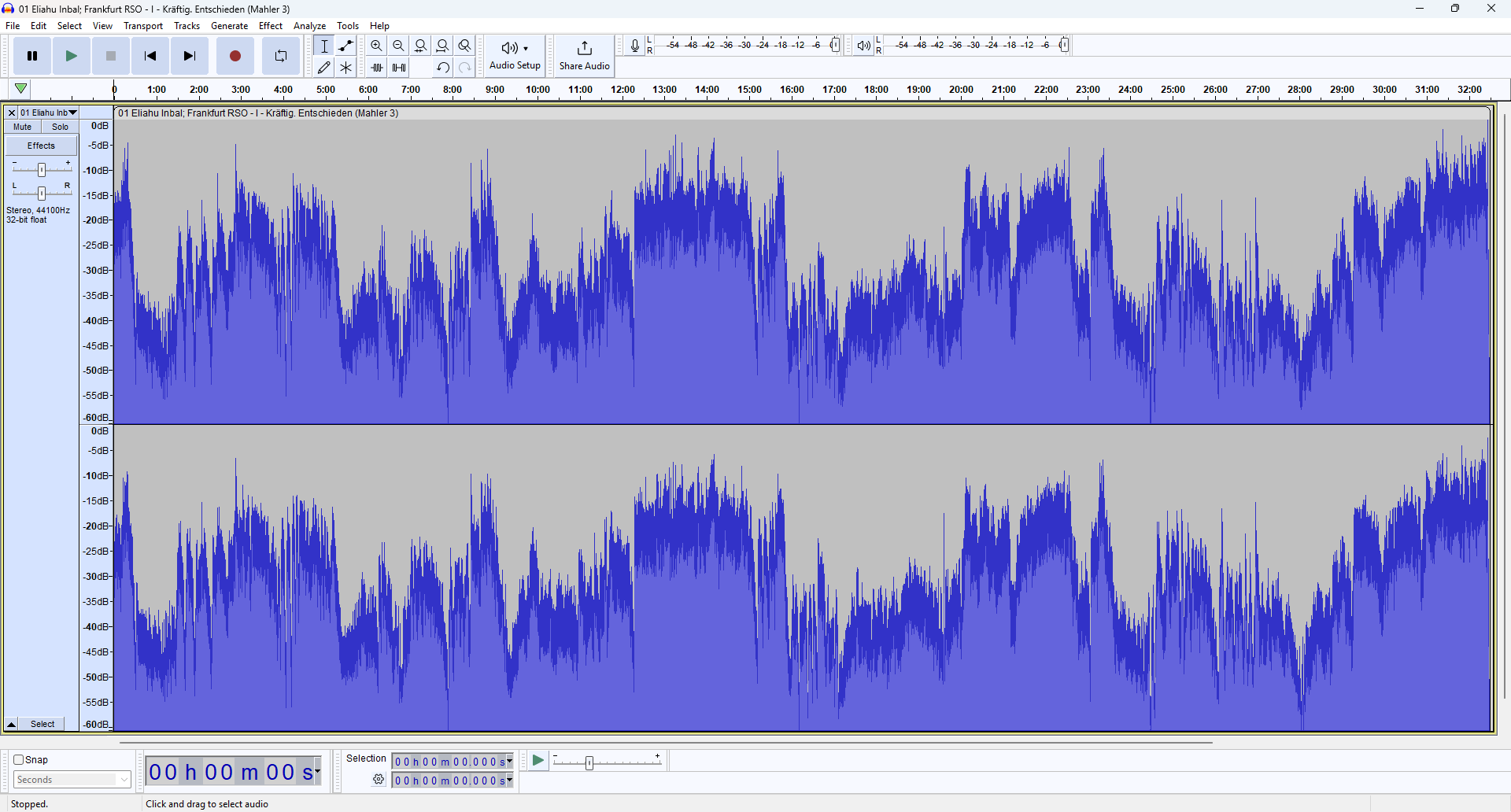Click the Zoom In magnifier
Image resolution: width=1511 pixels, height=812 pixels.
377,46
